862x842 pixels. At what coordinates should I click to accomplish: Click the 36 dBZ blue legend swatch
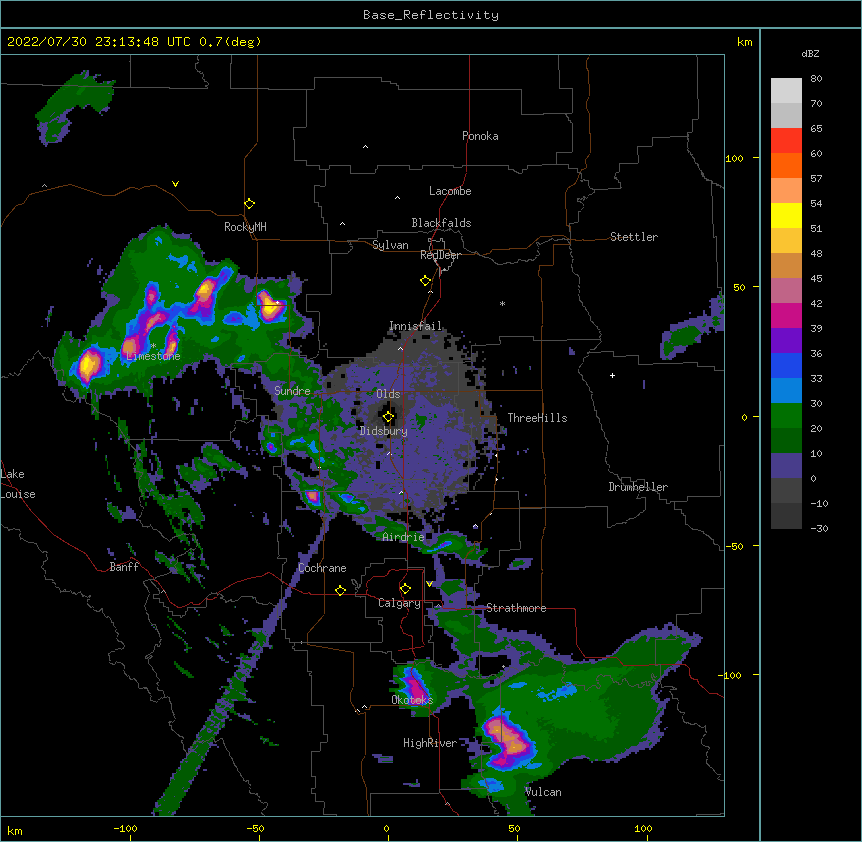[x=786, y=365]
